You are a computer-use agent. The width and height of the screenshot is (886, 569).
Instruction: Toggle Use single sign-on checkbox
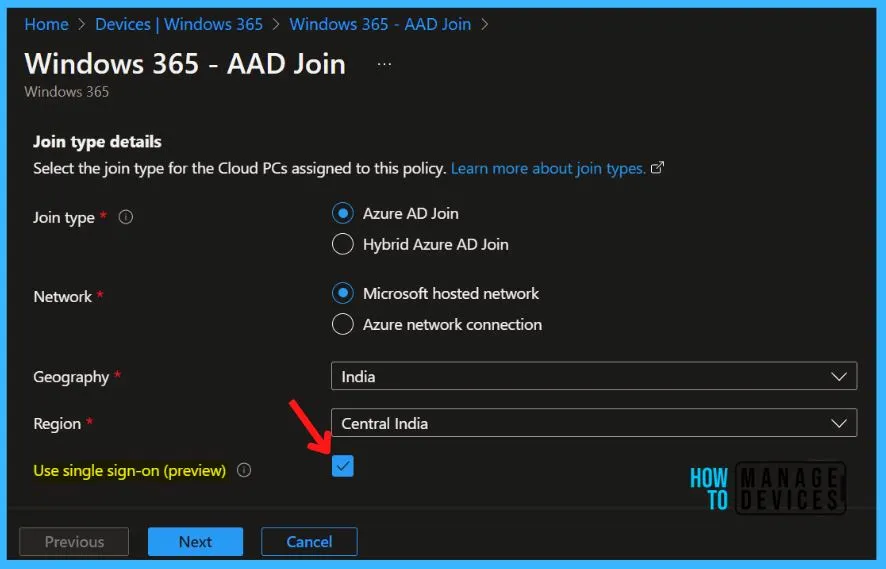tap(342, 466)
